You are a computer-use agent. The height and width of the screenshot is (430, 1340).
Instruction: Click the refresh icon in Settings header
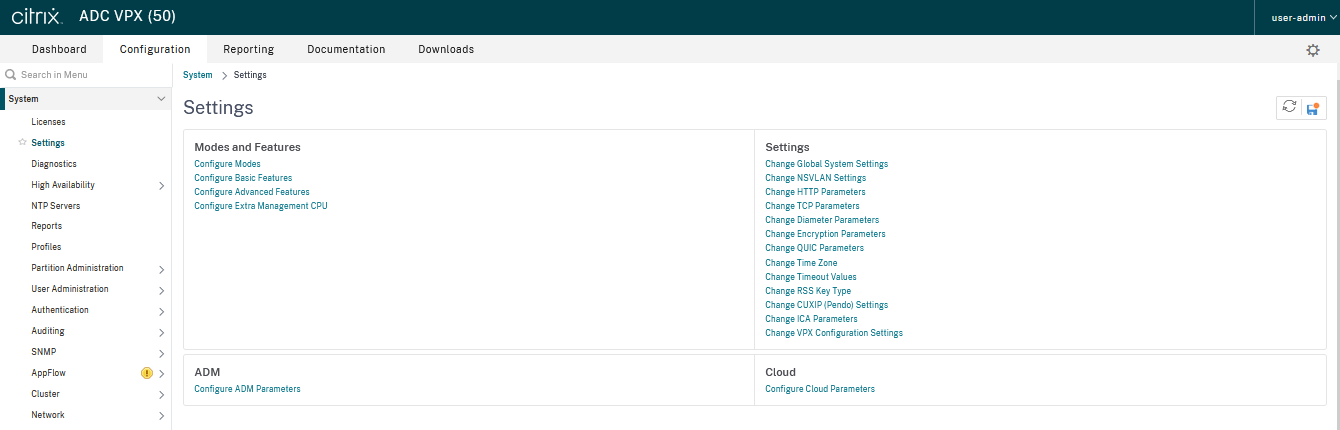[x=1289, y=108]
